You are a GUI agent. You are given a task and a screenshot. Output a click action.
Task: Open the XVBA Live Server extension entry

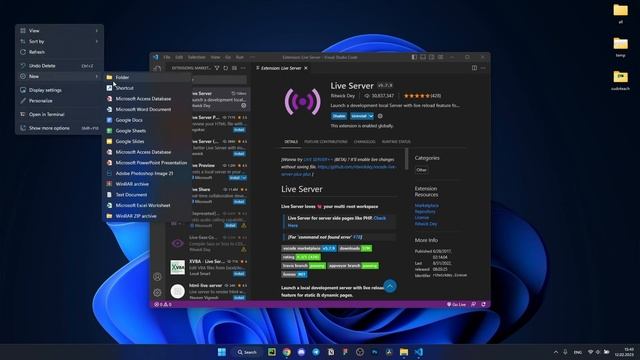pyautogui.click(x=208, y=267)
